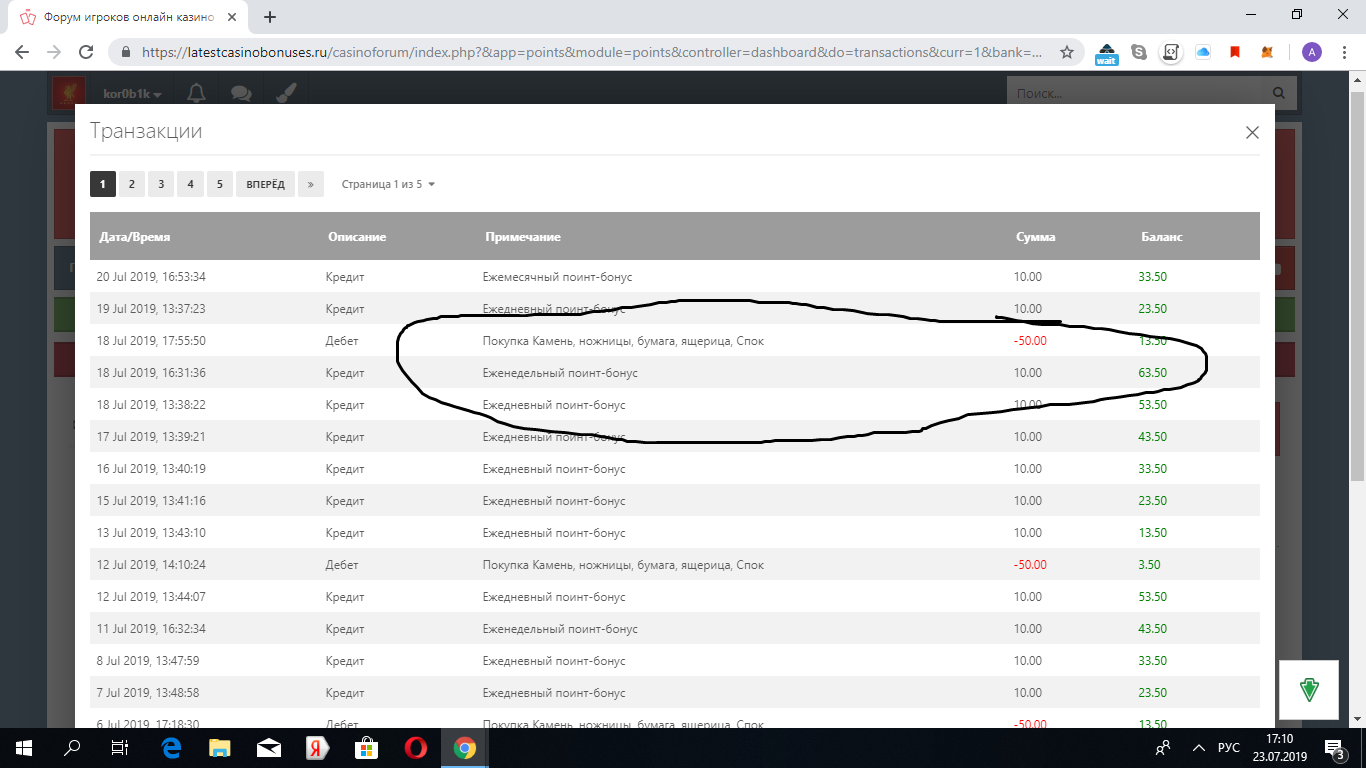Open a new browser tab

click(x=270, y=17)
